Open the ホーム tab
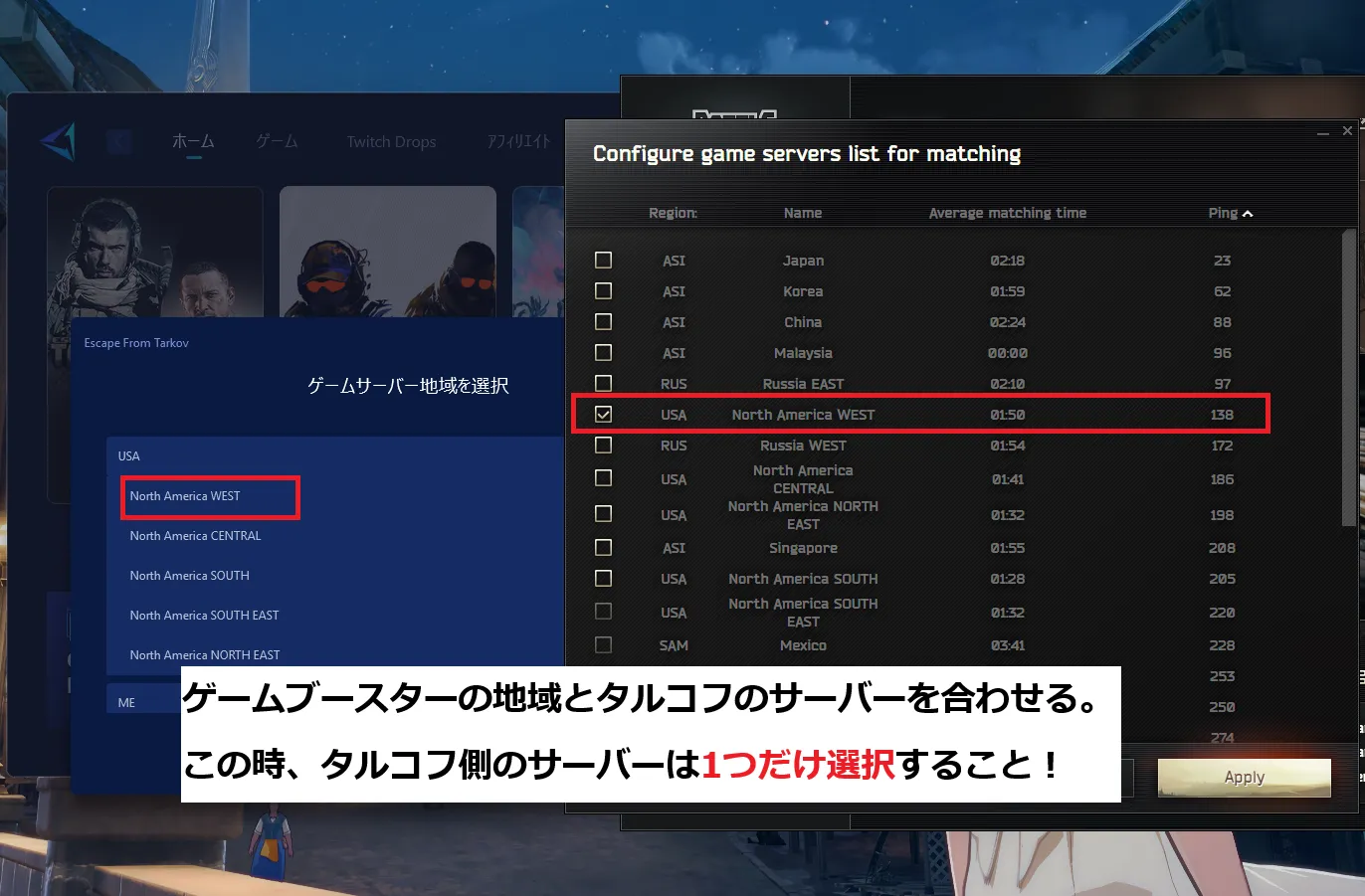Viewport: 1365px width, 896px height. pyautogui.click(x=193, y=141)
